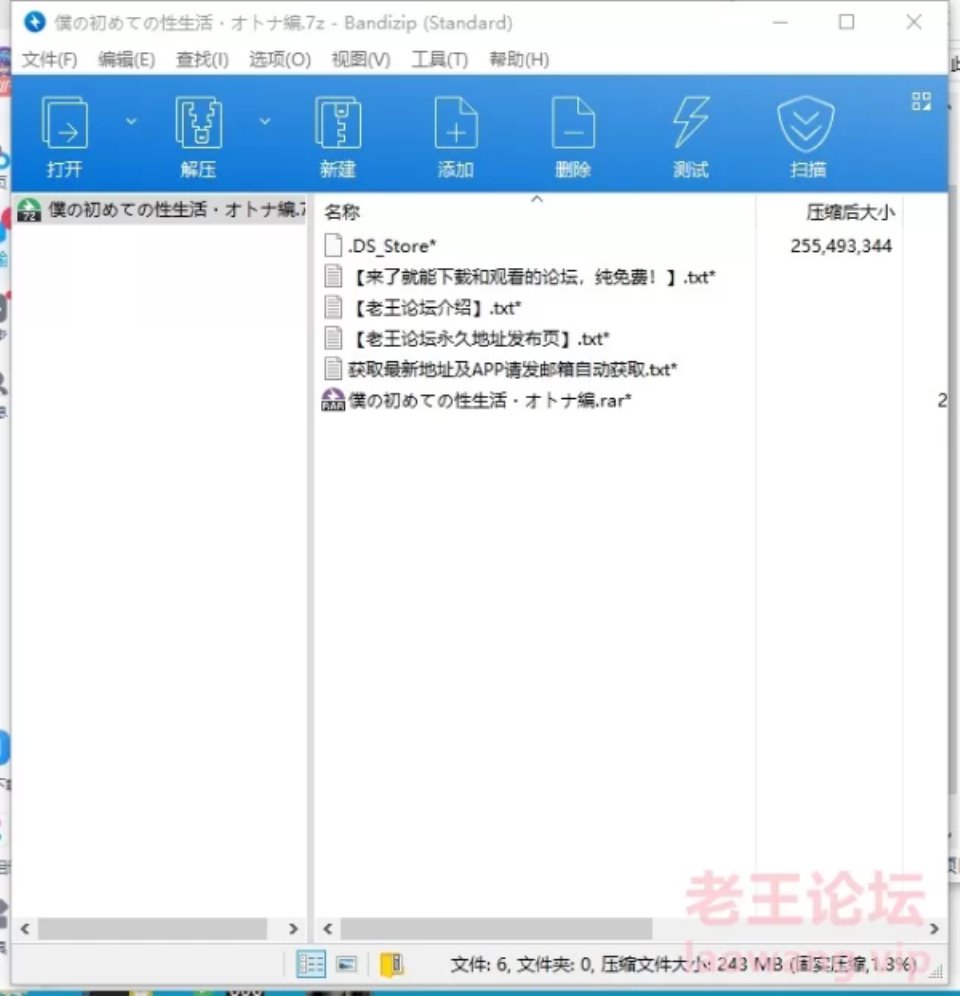Expand the 打开 dropdown arrow
Image resolution: width=960 pixels, height=996 pixels.
pyautogui.click(x=132, y=121)
